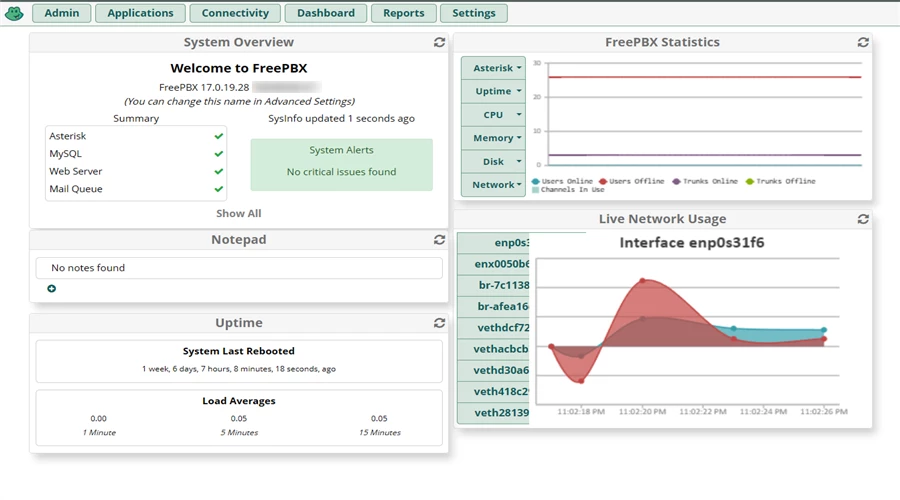Select the enp0s3 network interface tab
900x500 pixels.
coord(493,243)
